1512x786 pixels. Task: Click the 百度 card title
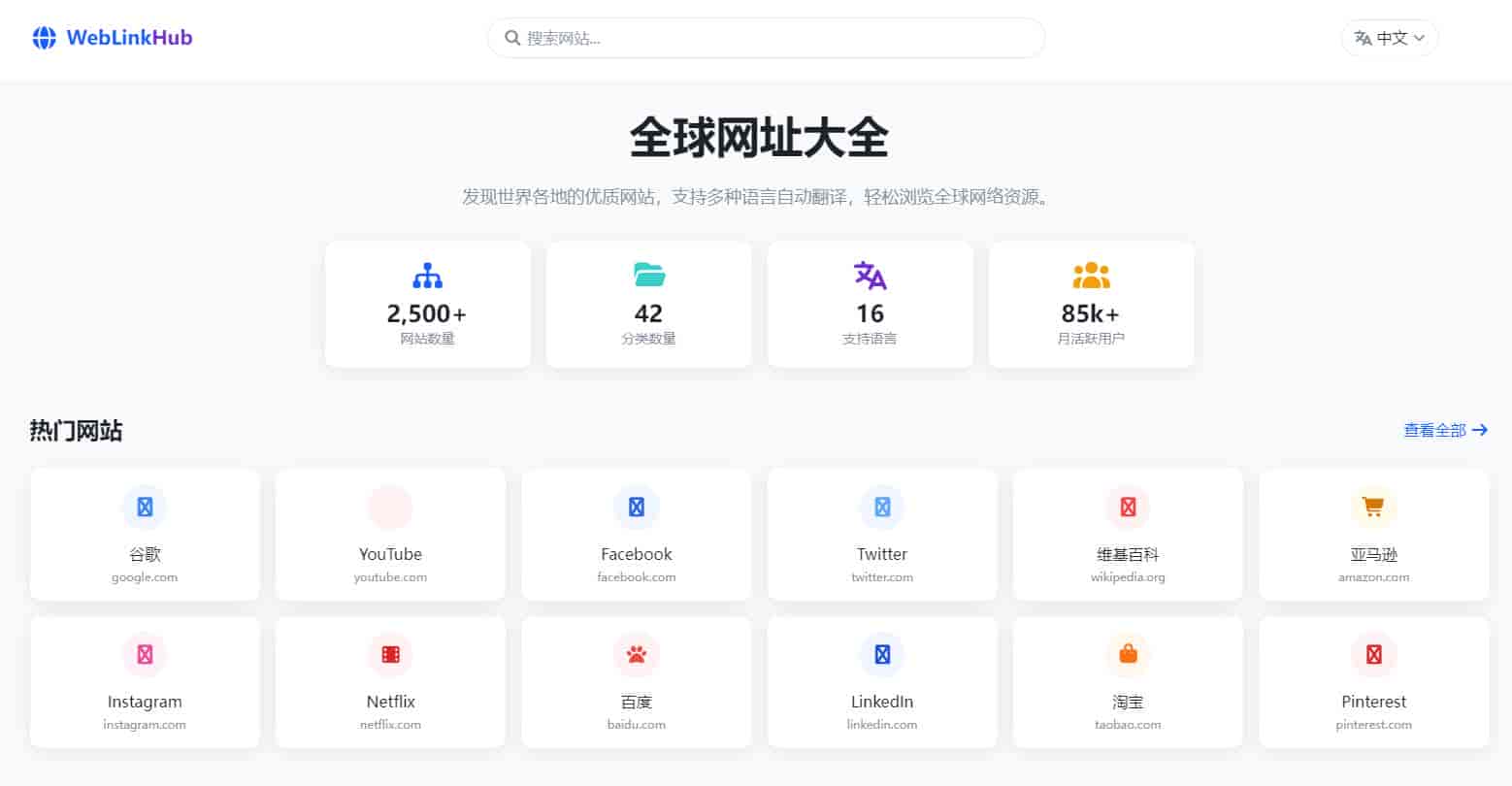pos(637,702)
